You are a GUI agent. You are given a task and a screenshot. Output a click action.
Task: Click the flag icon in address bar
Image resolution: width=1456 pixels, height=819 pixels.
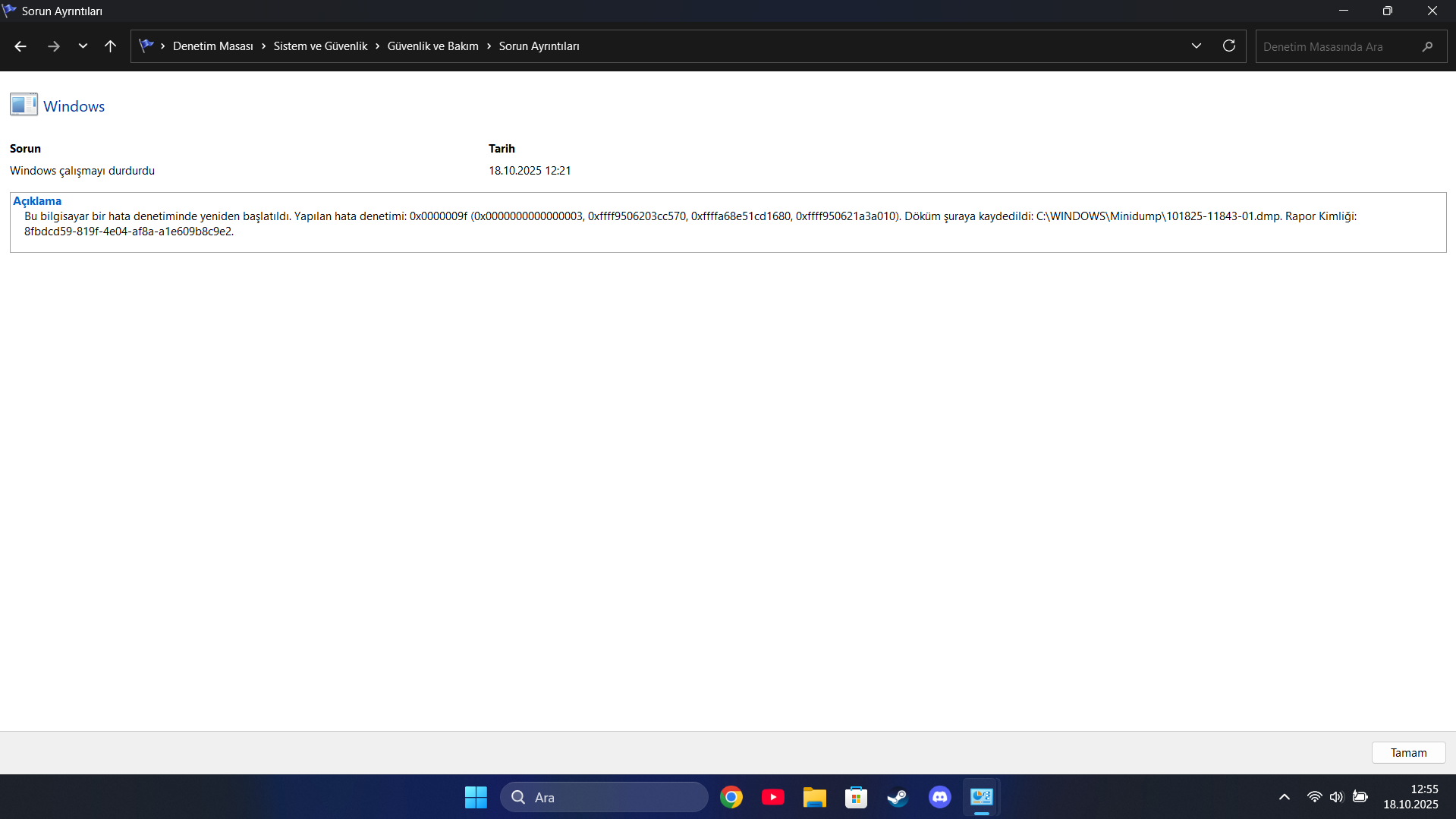[146, 46]
